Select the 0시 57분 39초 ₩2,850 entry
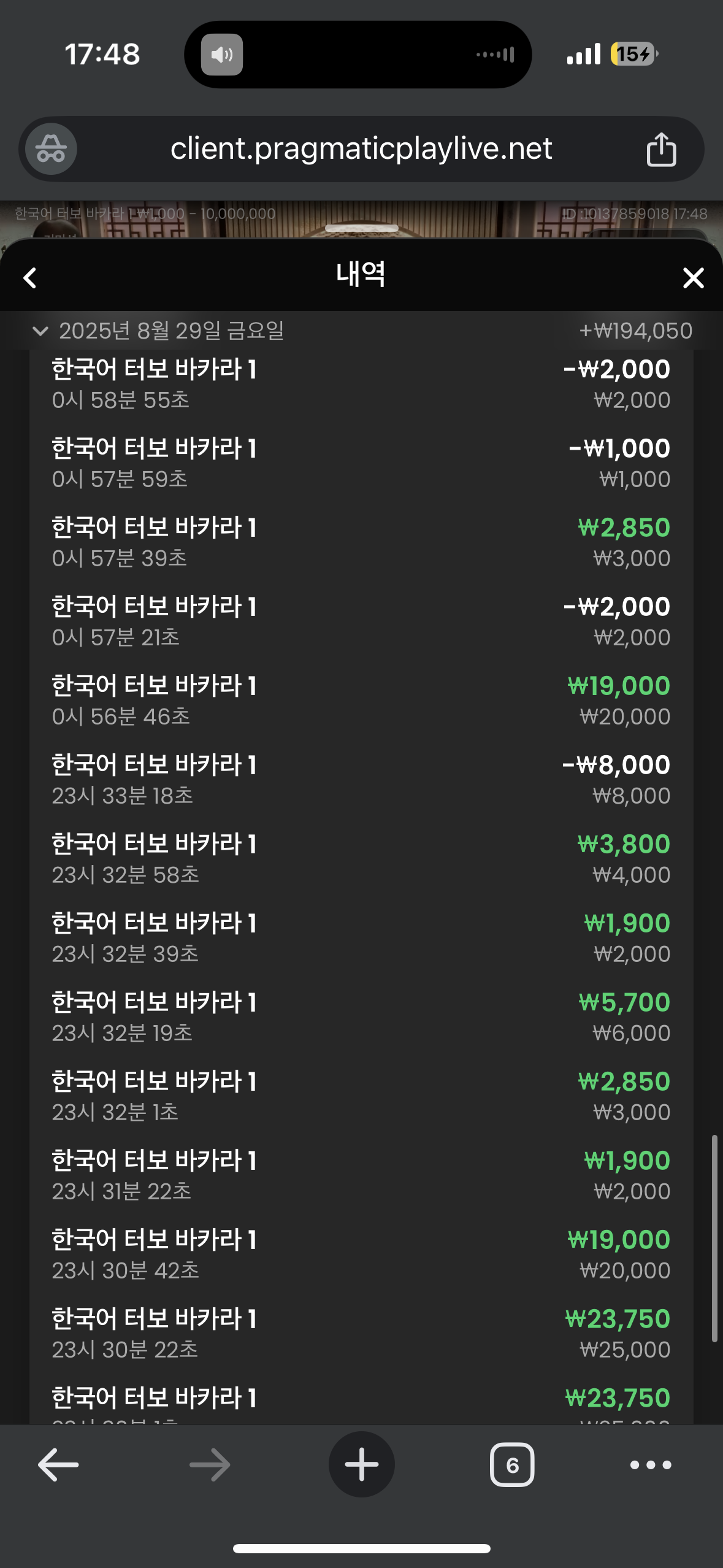Viewport: 723px width, 1568px height. (361, 542)
